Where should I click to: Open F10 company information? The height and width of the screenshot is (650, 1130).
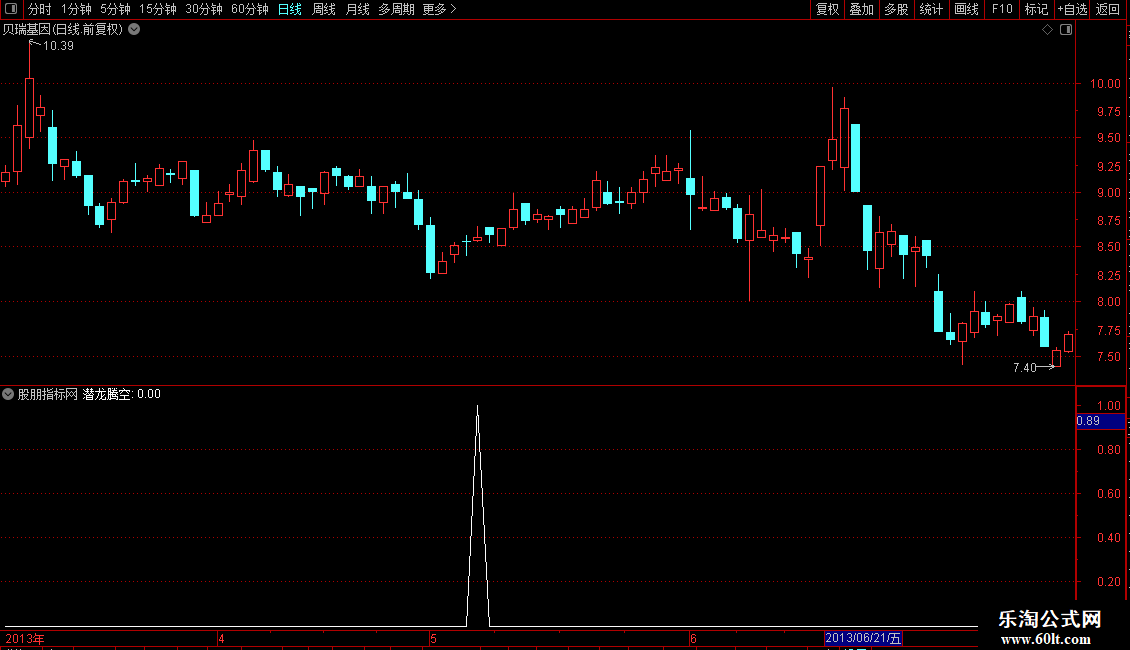point(1002,9)
